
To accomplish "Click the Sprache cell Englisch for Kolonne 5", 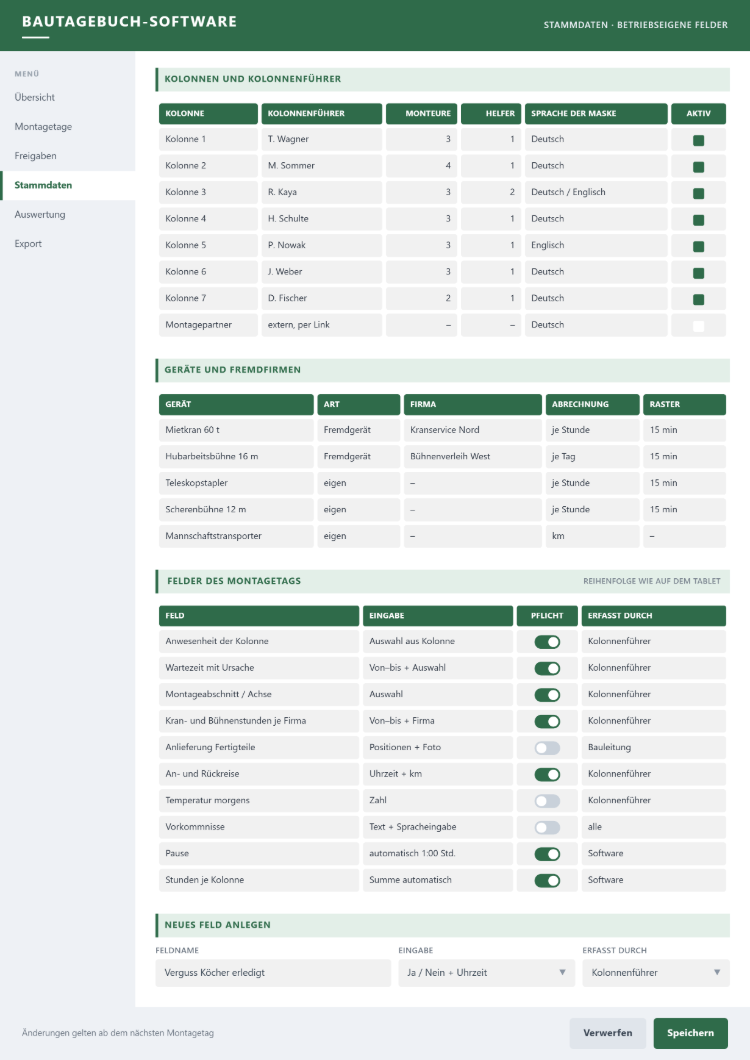I will (596, 245).
